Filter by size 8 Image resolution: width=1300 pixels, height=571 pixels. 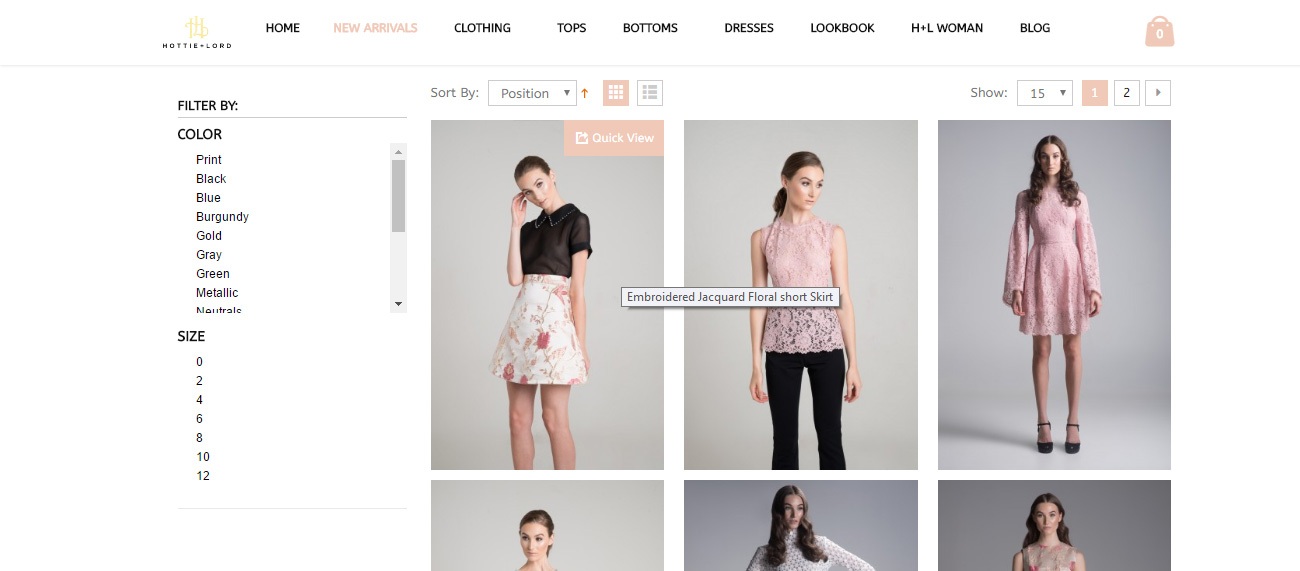coord(200,438)
